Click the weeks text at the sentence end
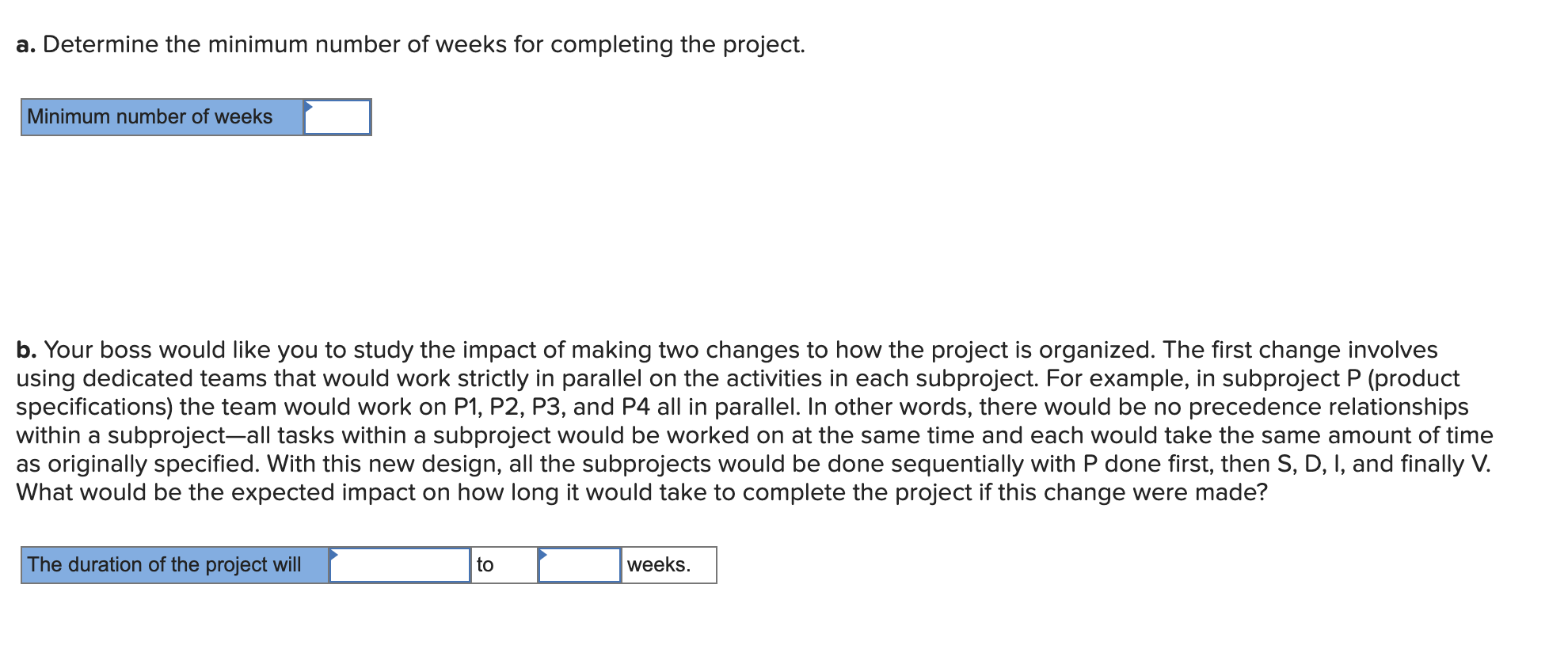This screenshot has width=1568, height=649. pos(658,564)
